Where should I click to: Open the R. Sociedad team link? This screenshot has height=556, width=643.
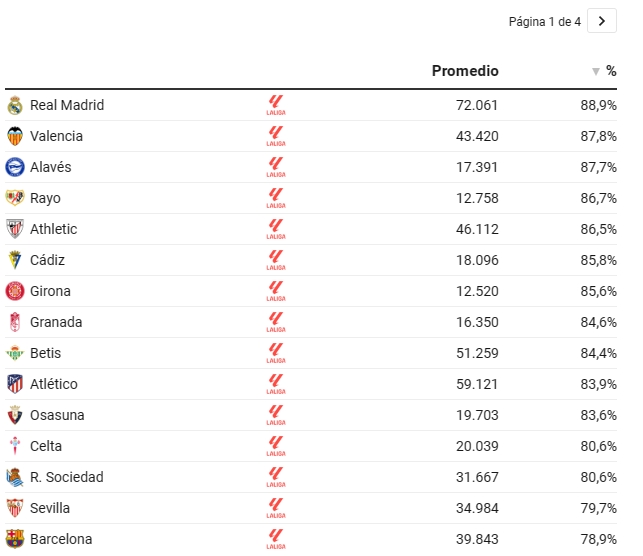pyautogui.click(x=67, y=477)
